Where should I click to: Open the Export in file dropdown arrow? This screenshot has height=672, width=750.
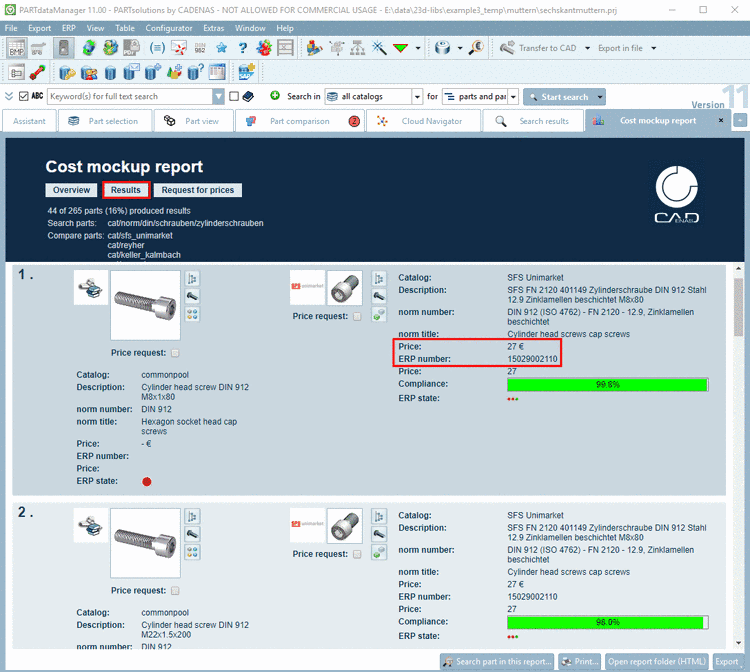click(653, 48)
